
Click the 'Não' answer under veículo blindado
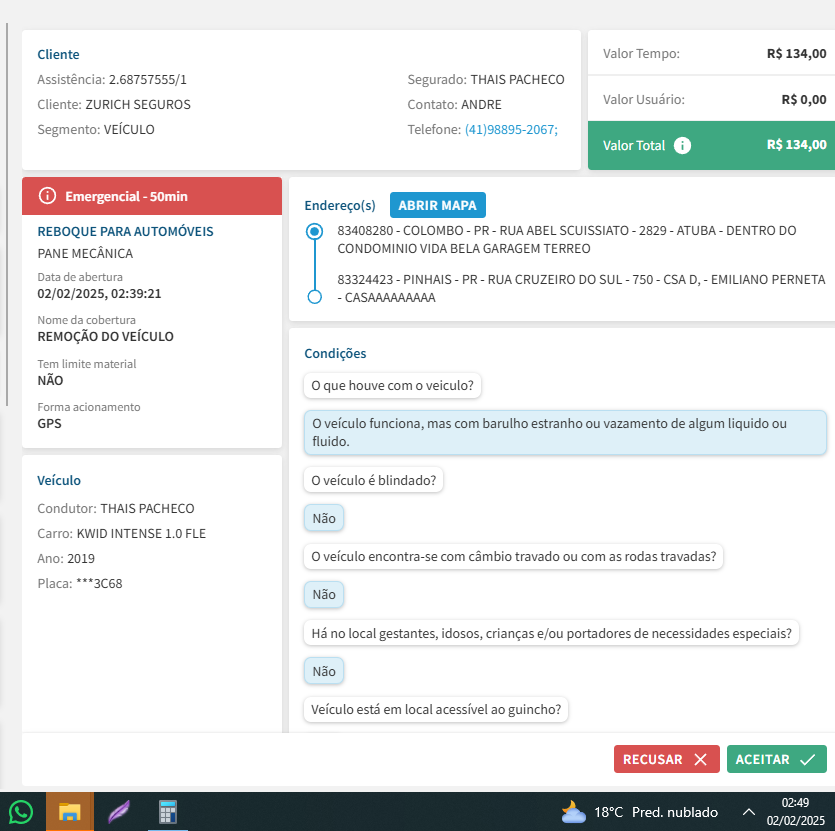[x=324, y=519]
